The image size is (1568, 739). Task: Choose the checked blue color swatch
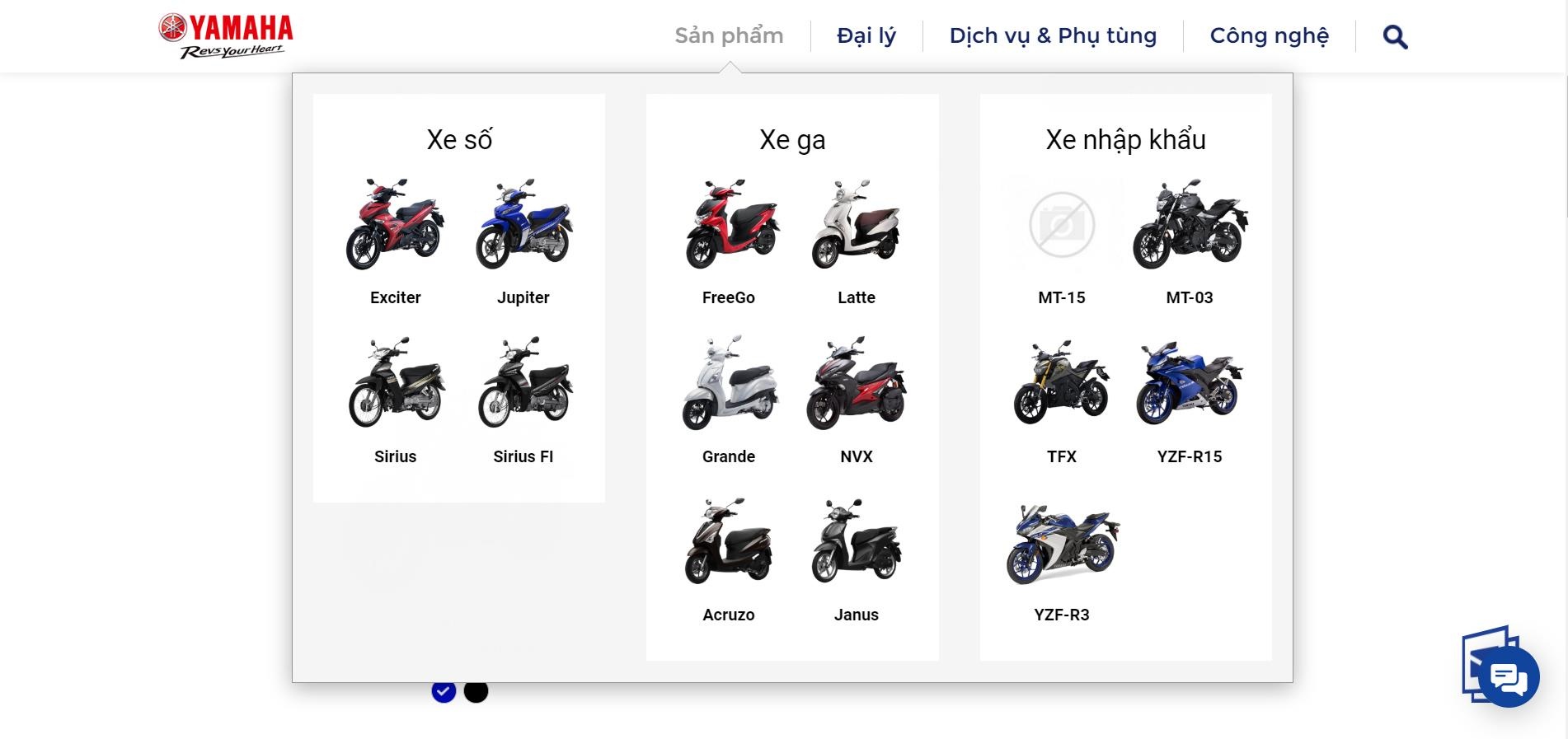(444, 690)
